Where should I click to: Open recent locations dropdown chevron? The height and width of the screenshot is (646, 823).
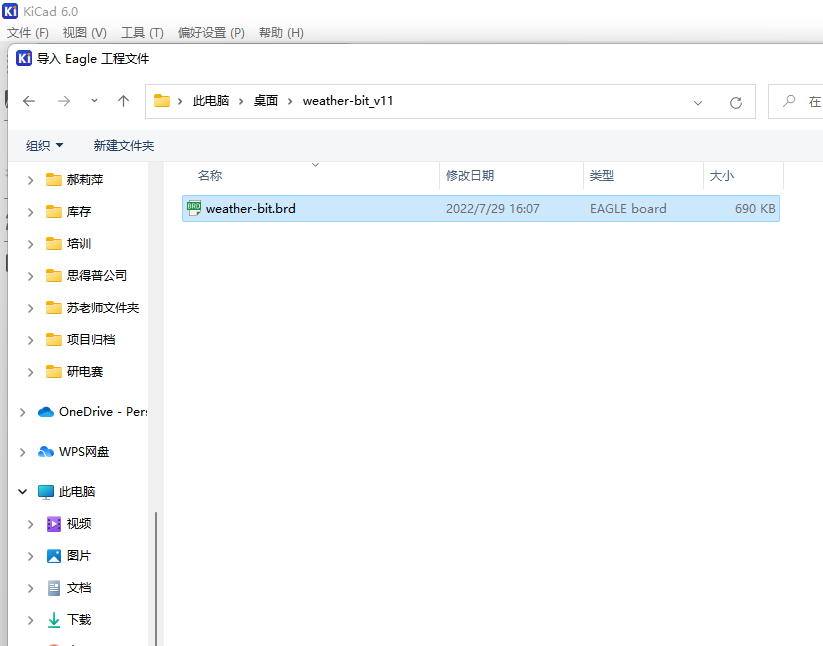(x=94, y=100)
